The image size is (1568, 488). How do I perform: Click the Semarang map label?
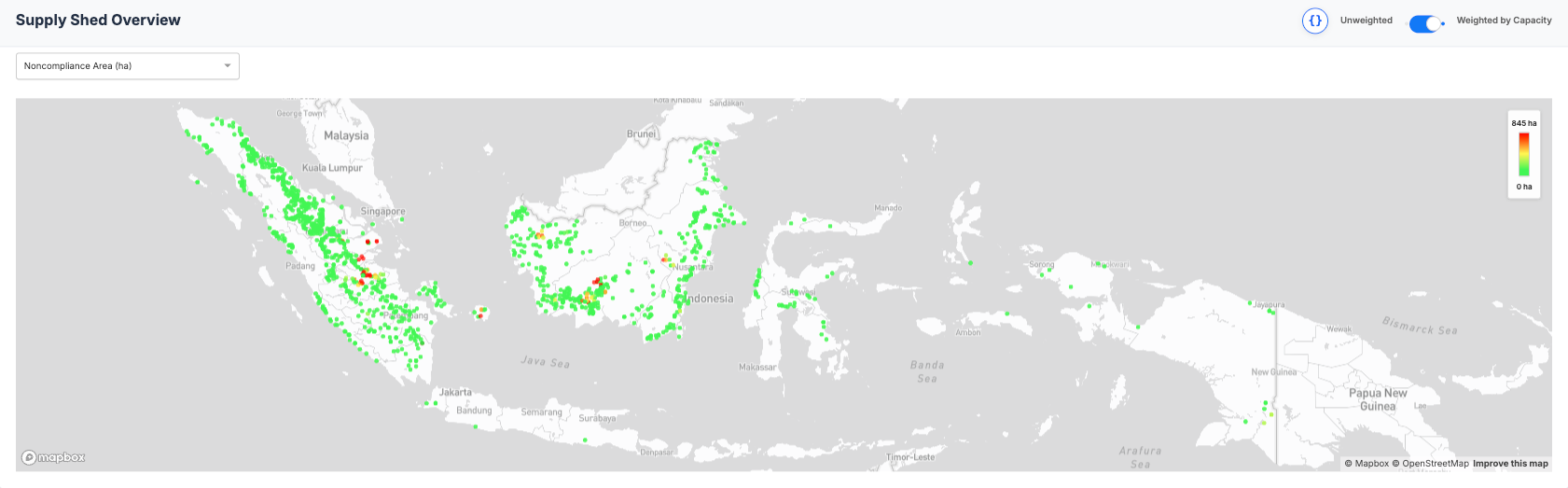541,412
